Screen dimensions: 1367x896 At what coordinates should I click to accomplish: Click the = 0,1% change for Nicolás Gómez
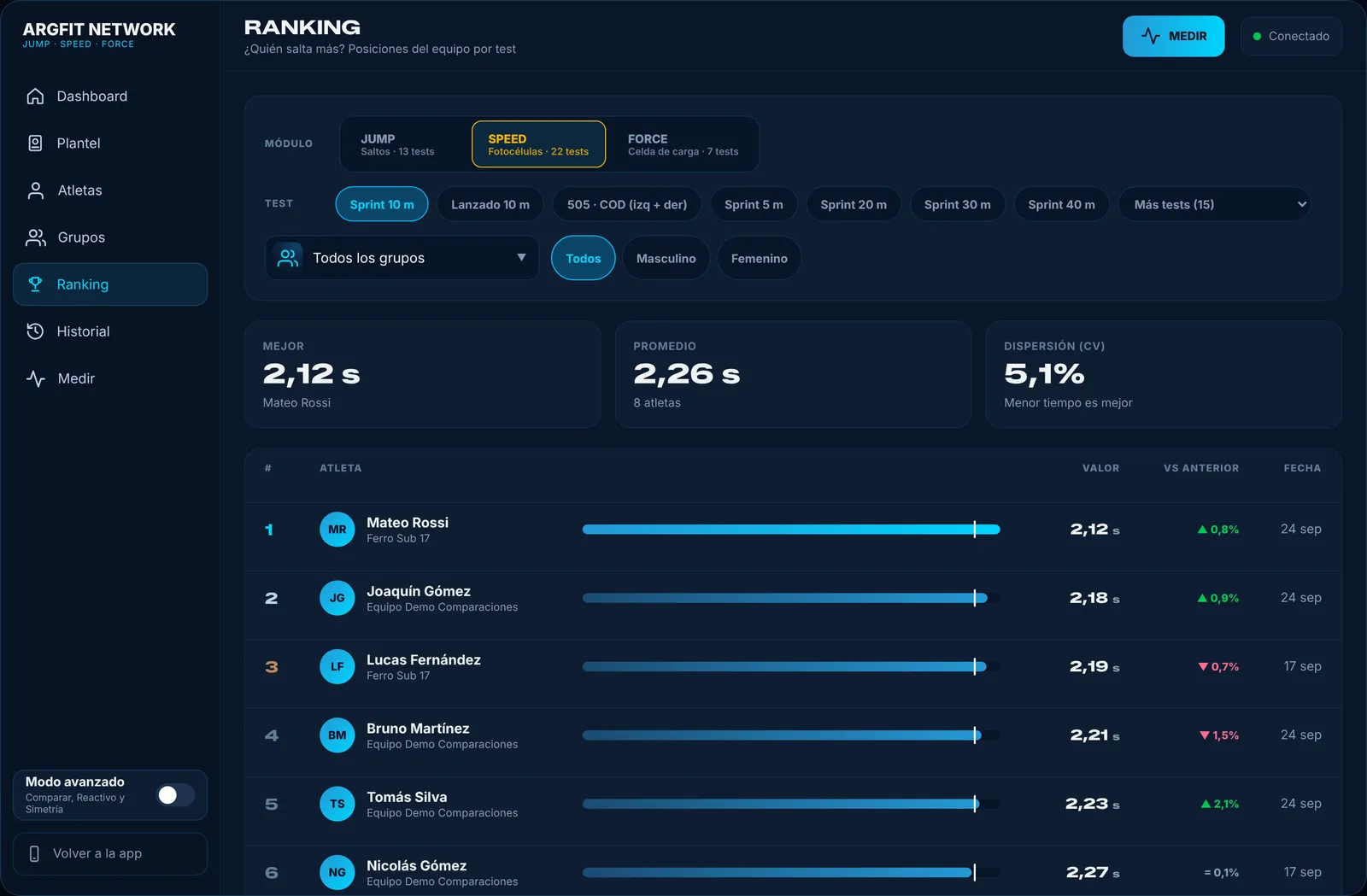(1222, 873)
